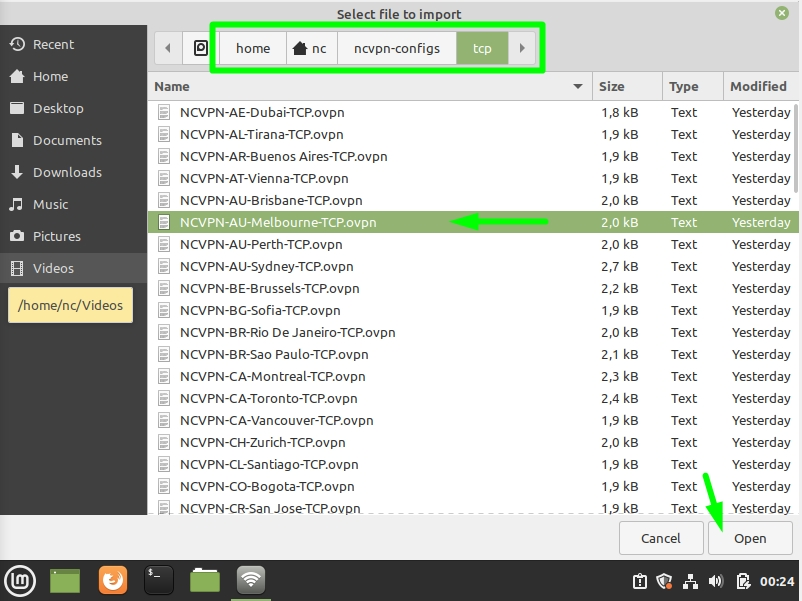This screenshot has height=601, width=802.
Task: Toggle the Name column sort arrow
Action: [x=578, y=86]
